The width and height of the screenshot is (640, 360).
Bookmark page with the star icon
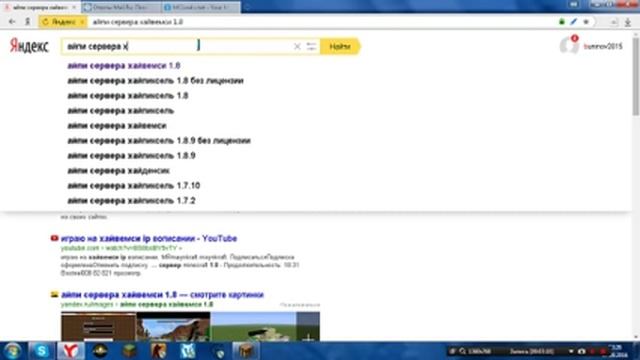(x=586, y=22)
